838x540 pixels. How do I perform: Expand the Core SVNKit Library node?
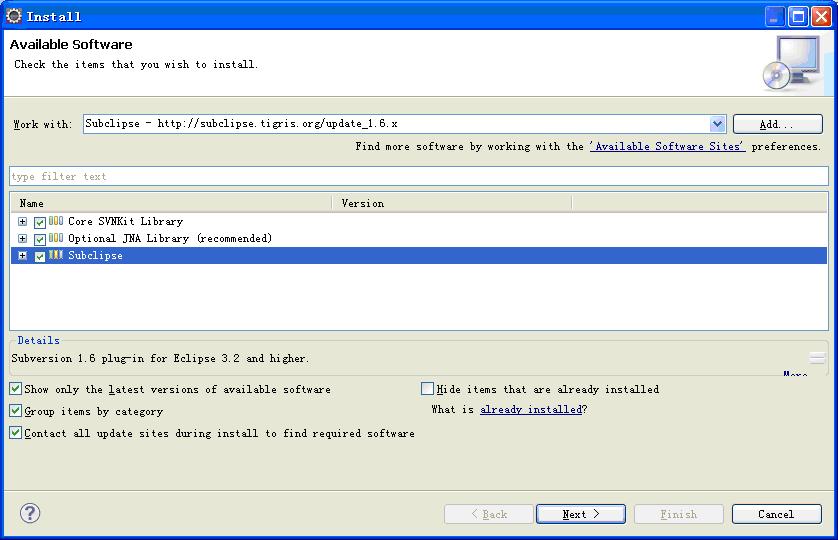[x=22, y=221]
